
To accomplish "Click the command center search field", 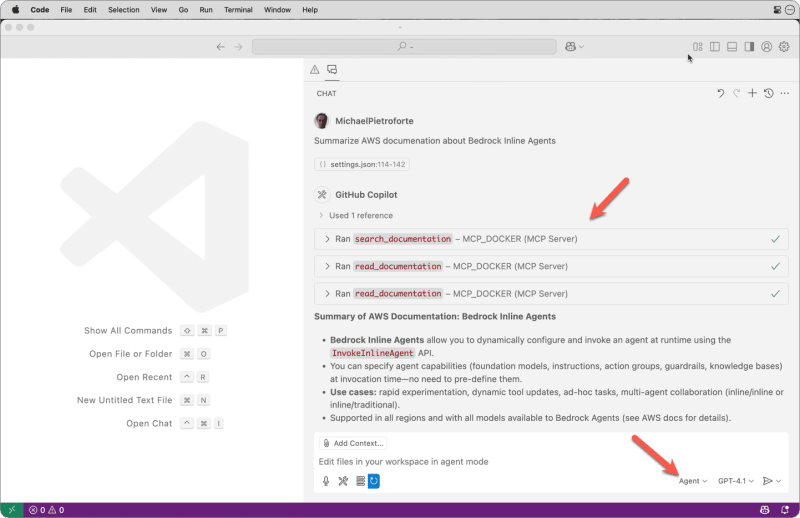I will pyautogui.click(x=404, y=46).
